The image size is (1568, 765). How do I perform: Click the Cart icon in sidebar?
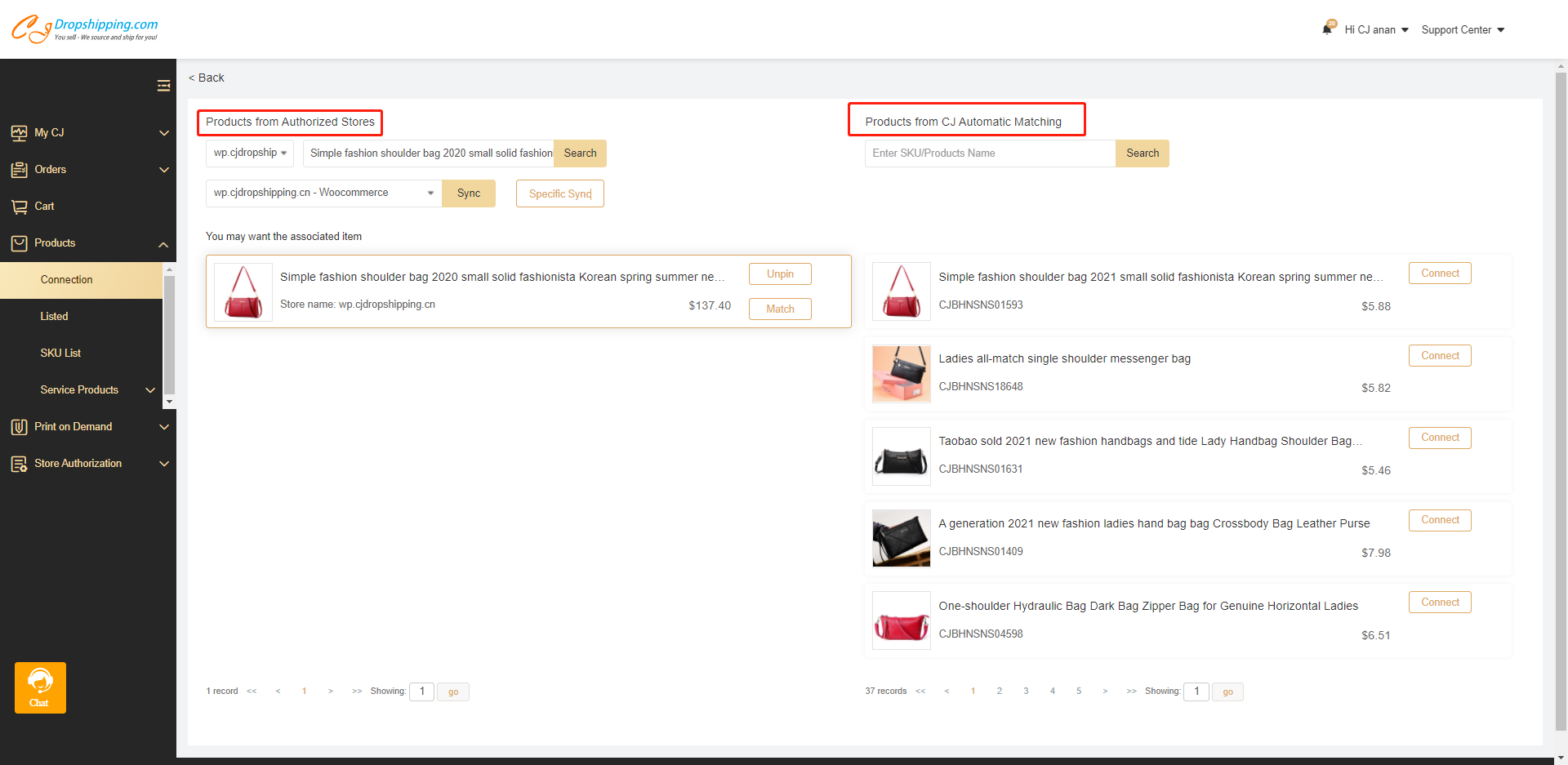[19, 207]
